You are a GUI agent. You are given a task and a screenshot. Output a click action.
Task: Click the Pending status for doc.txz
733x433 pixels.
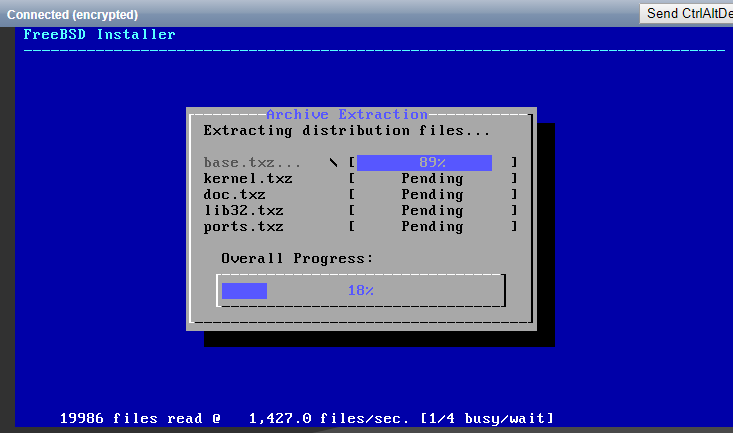(432, 195)
